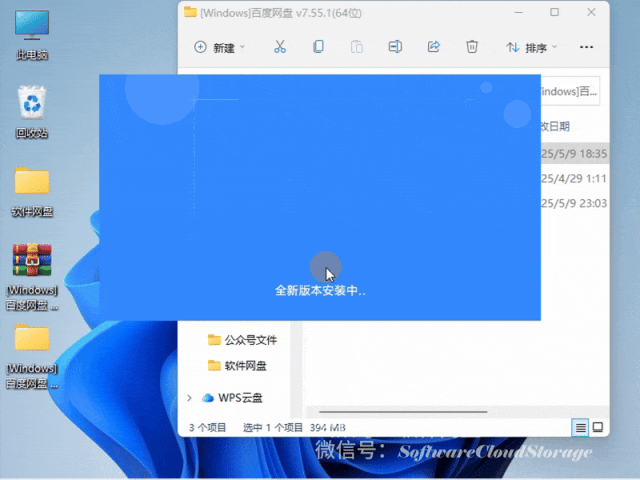Select the WinRAR archive desktop icon
This screenshot has height=480, width=640.
click(x=32, y=277)
